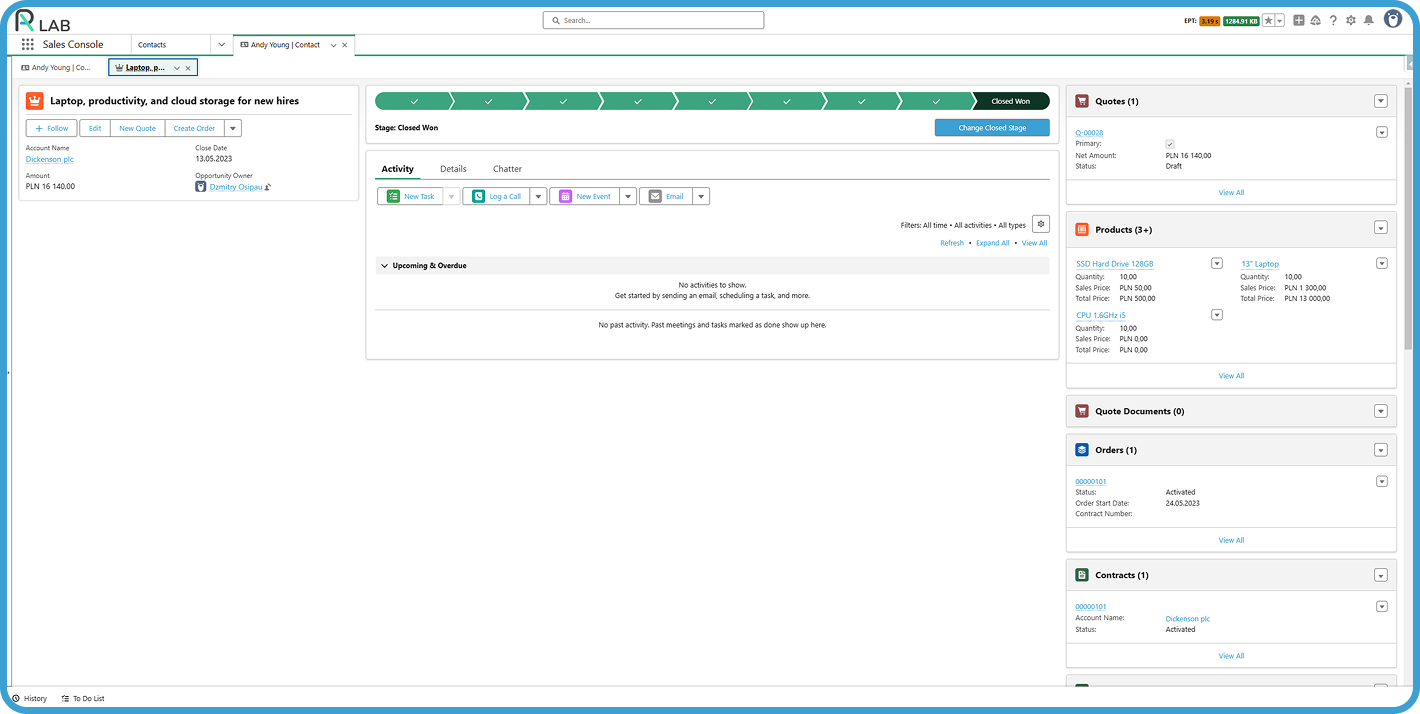The height and width of the screenshot is (714, 1420).
Task: Close the Laptop opportunity subtab
Action: [188, 68]
